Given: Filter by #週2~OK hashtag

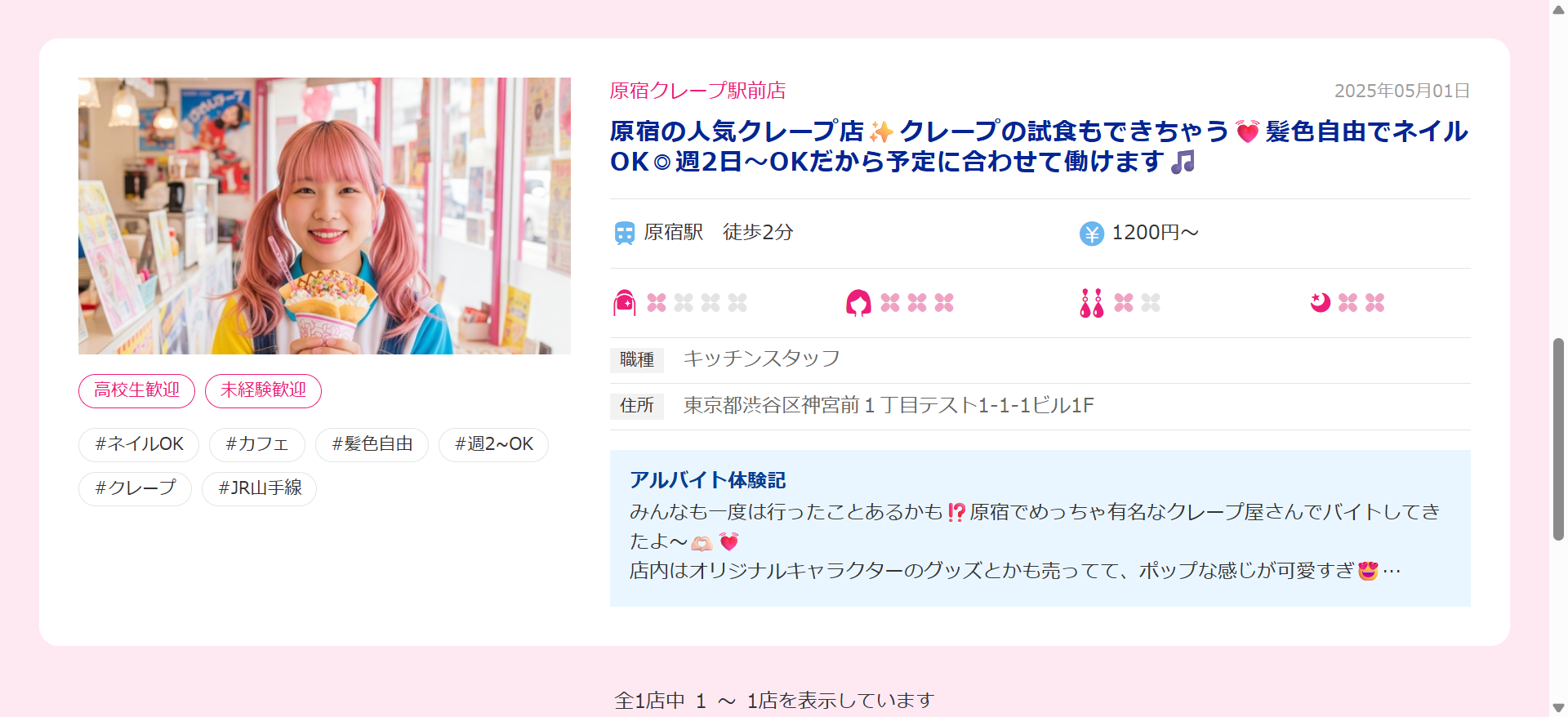Looking at the screenshot, I should 493,444.
